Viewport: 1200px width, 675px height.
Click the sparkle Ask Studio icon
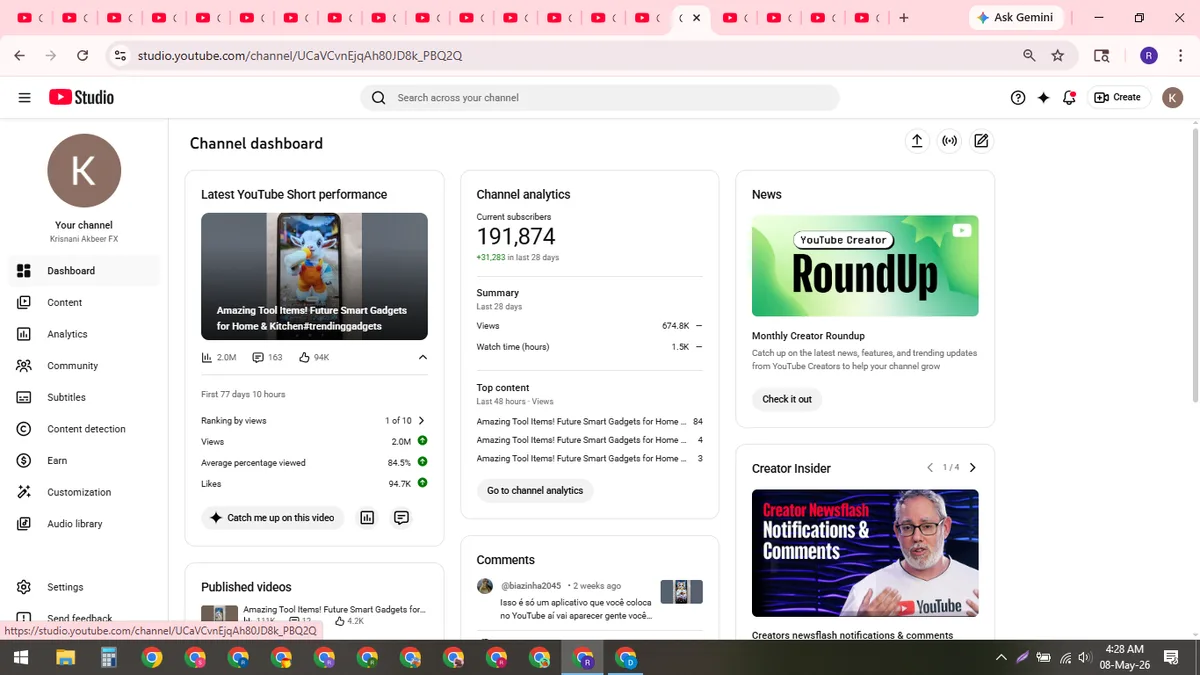[1044, 97]
